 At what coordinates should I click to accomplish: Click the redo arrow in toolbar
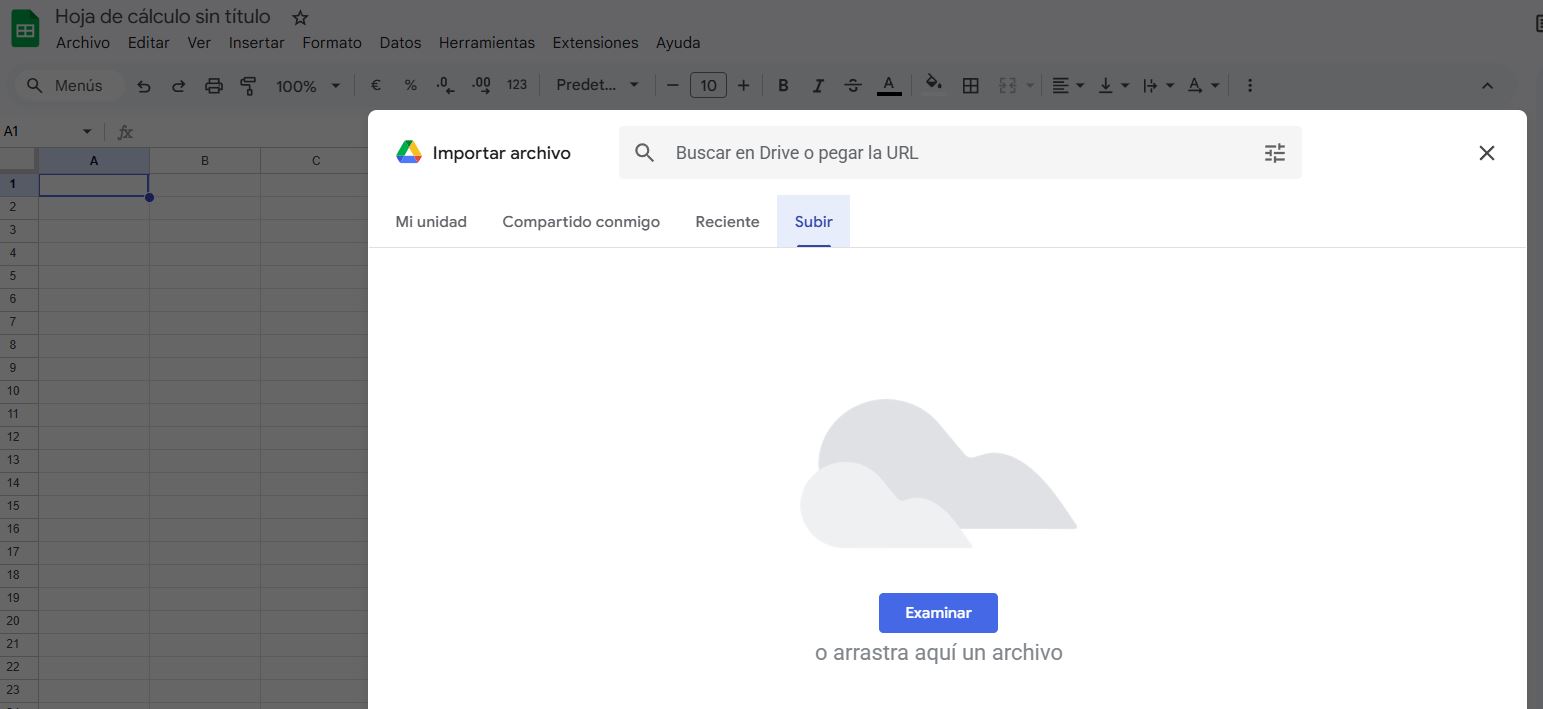click(179, 86)
